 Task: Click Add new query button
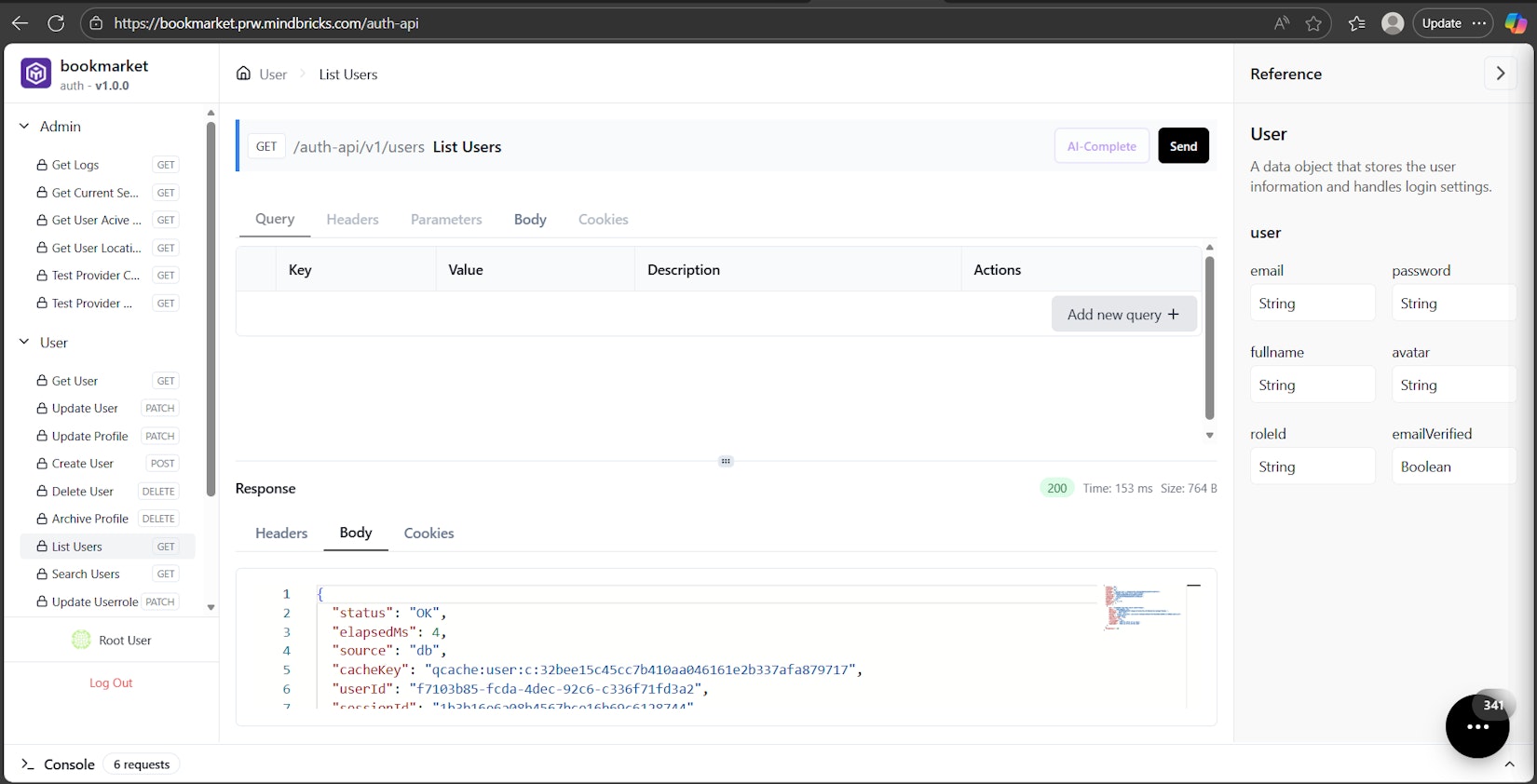coord(1123,315)
